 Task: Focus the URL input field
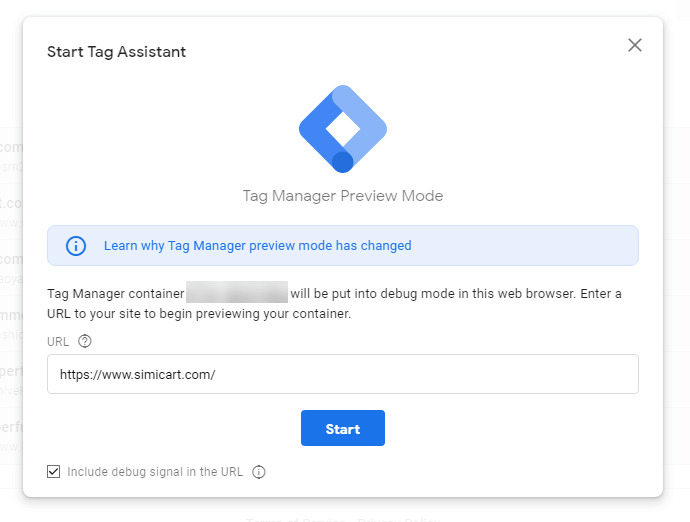point(343,374)
